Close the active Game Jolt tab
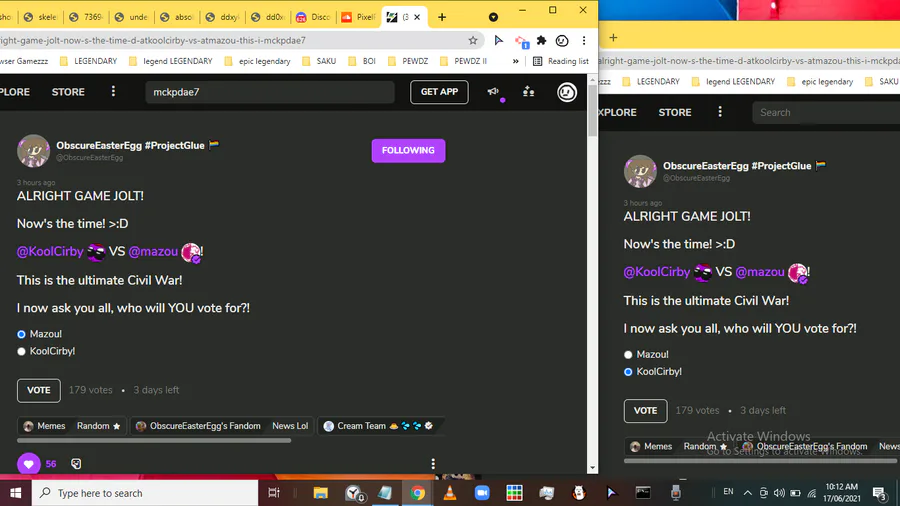 coord(417,17)
